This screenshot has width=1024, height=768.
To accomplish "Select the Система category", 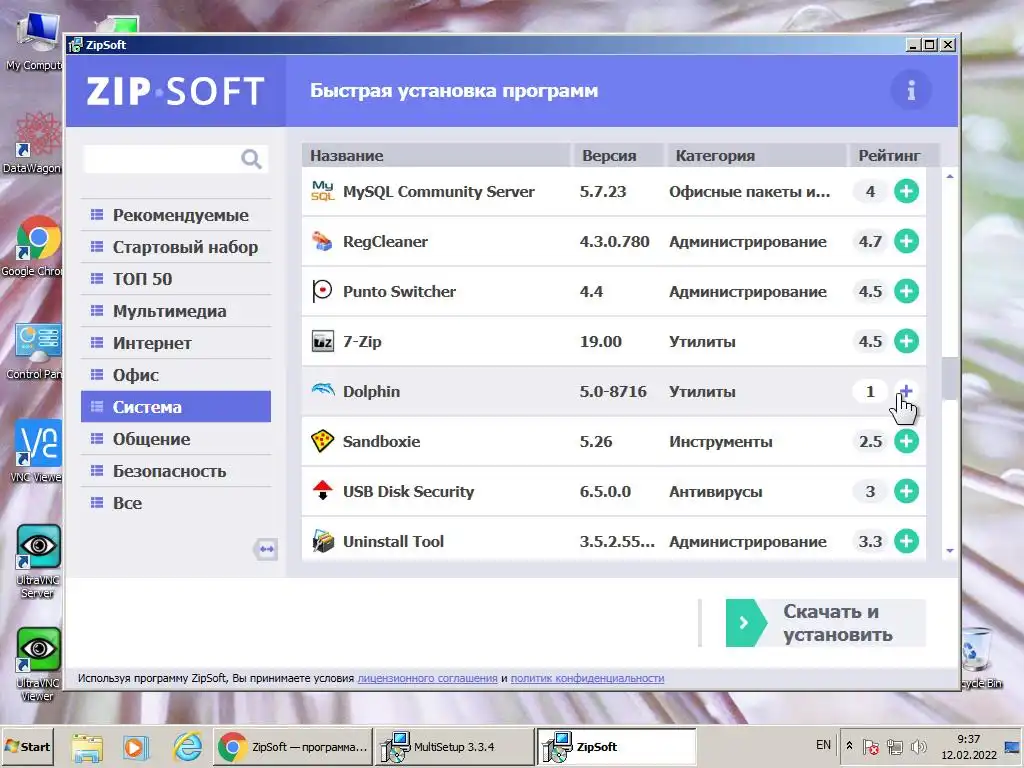I will [x=176, y=407].
